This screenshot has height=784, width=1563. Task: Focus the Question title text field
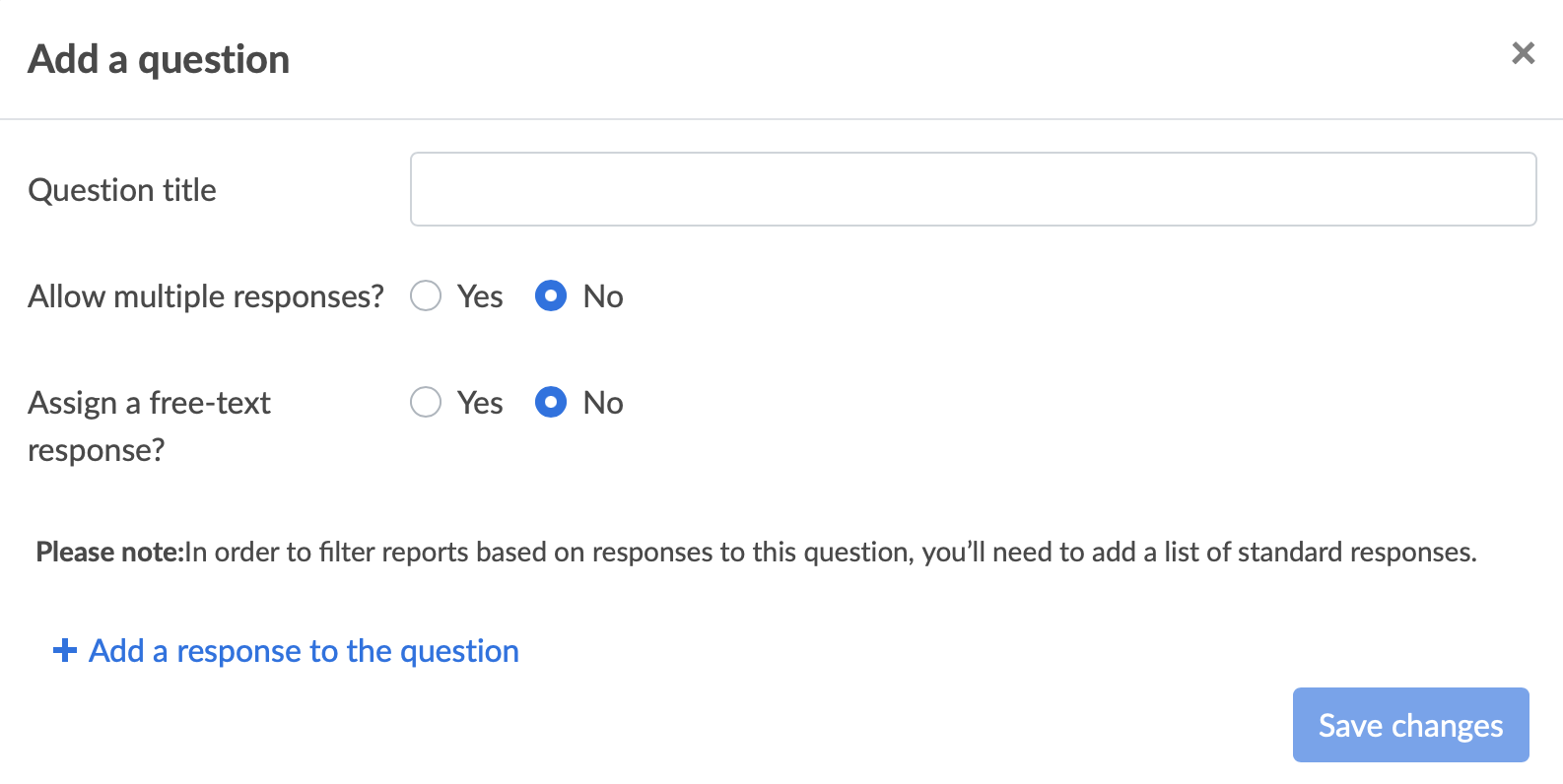tap(973, 189)
